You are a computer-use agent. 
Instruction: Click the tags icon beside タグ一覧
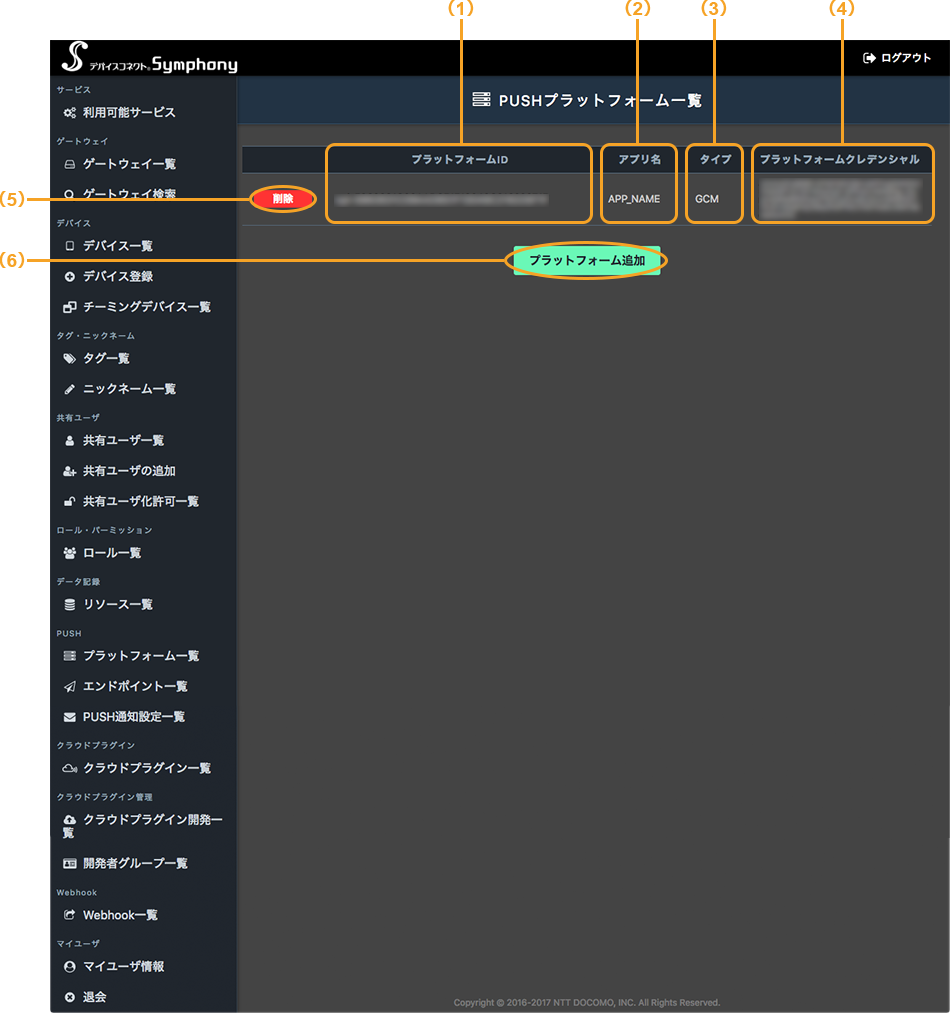point(69,359)
